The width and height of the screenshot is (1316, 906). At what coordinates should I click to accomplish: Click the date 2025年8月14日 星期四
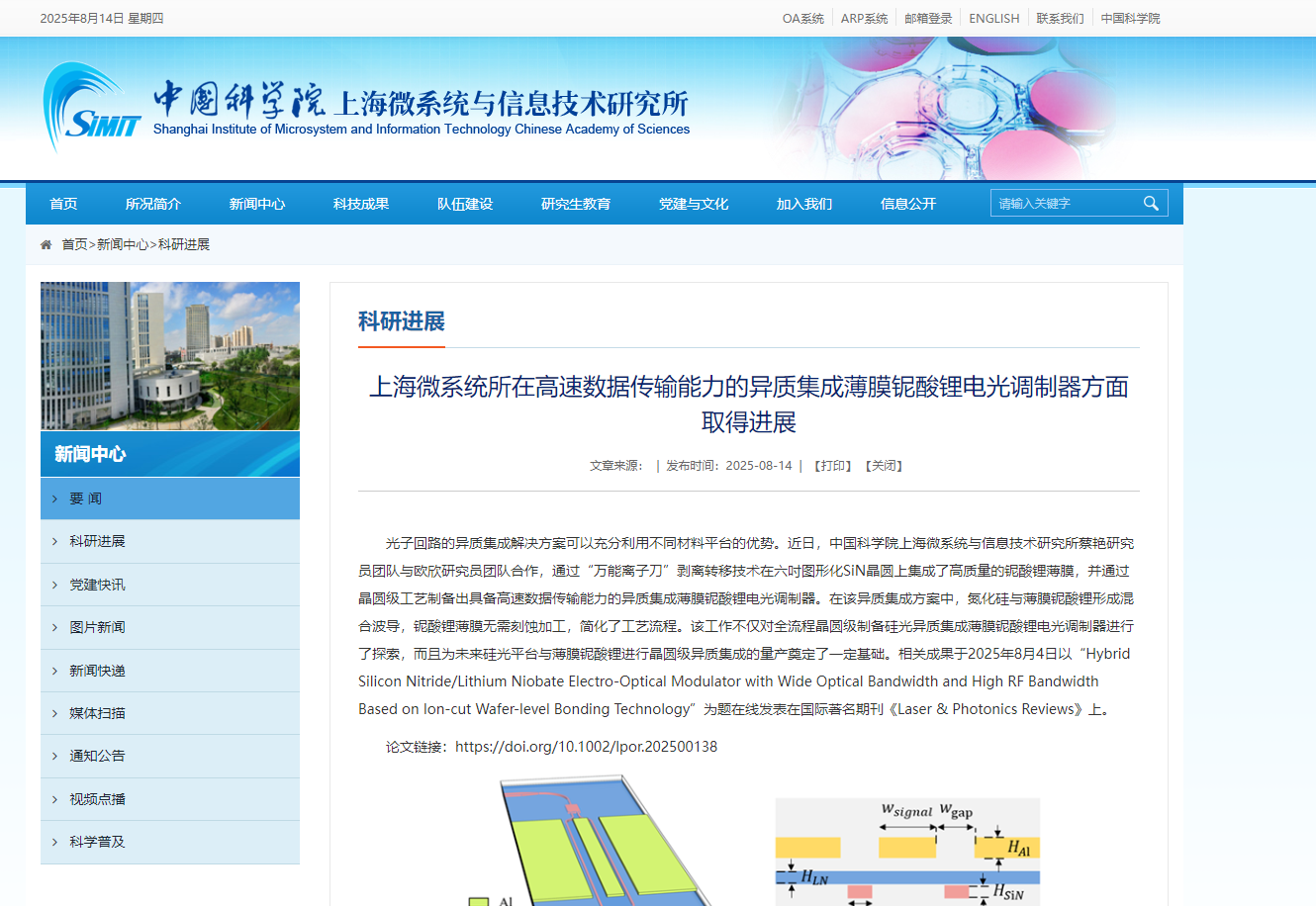tap(102, 18)
